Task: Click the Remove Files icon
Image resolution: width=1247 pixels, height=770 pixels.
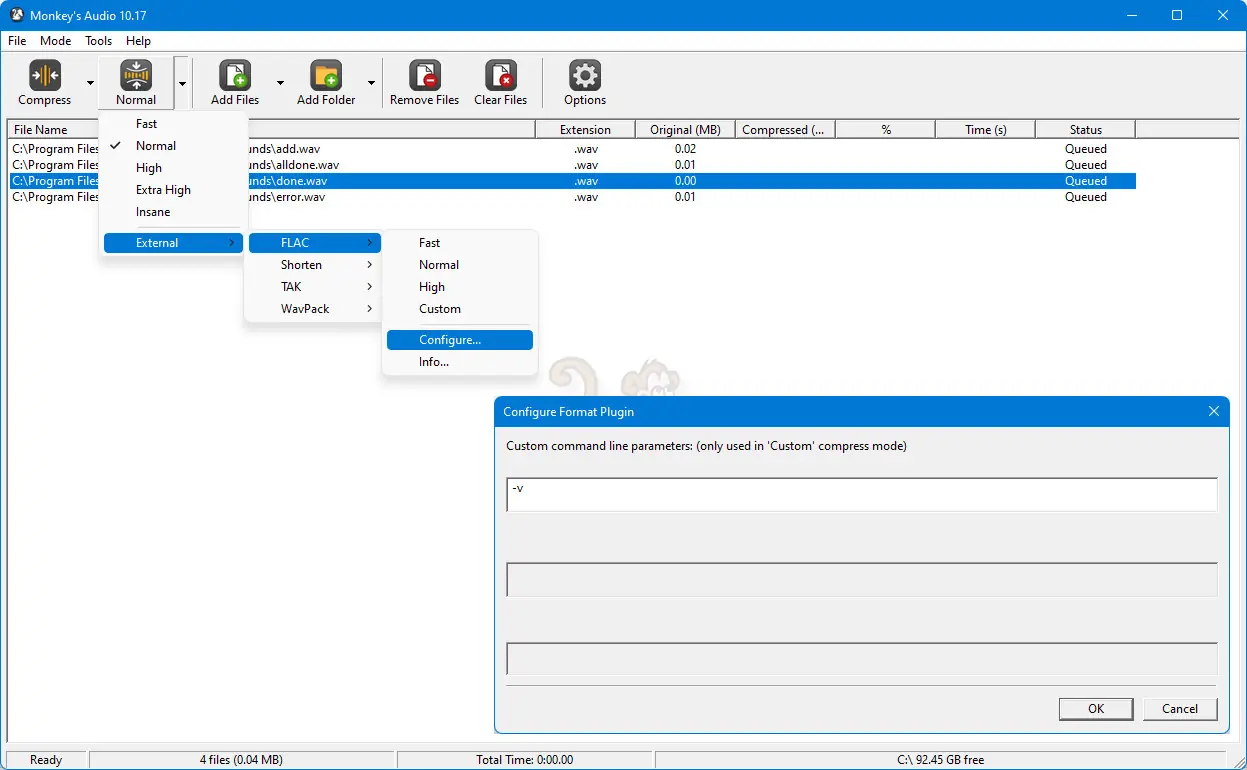Action: [x=425, y=76]
